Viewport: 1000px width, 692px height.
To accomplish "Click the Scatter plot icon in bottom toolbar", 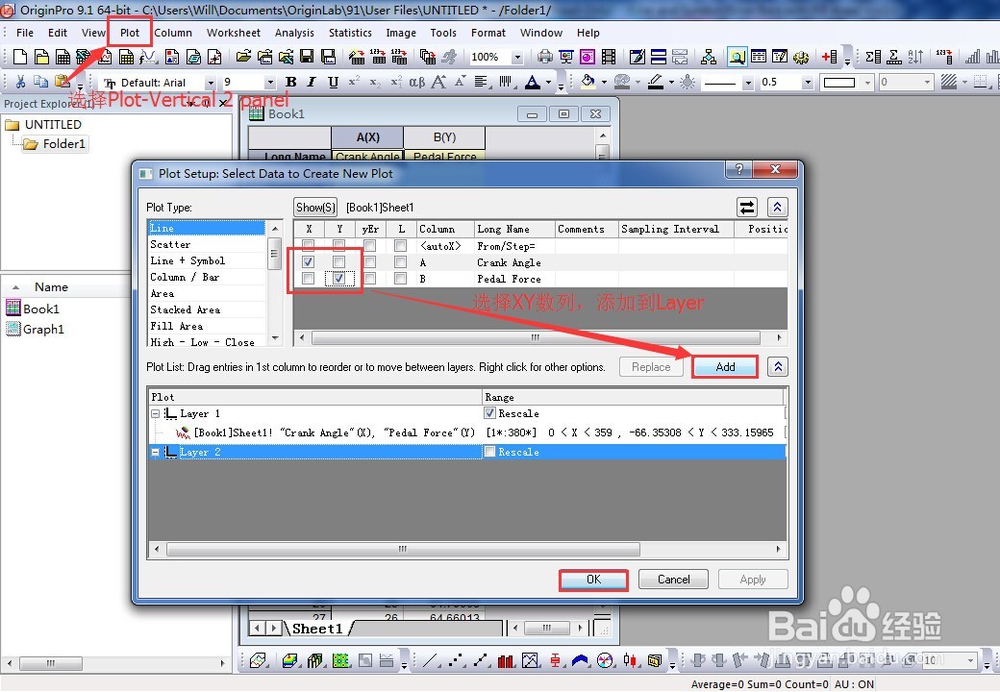I will 455,661.
